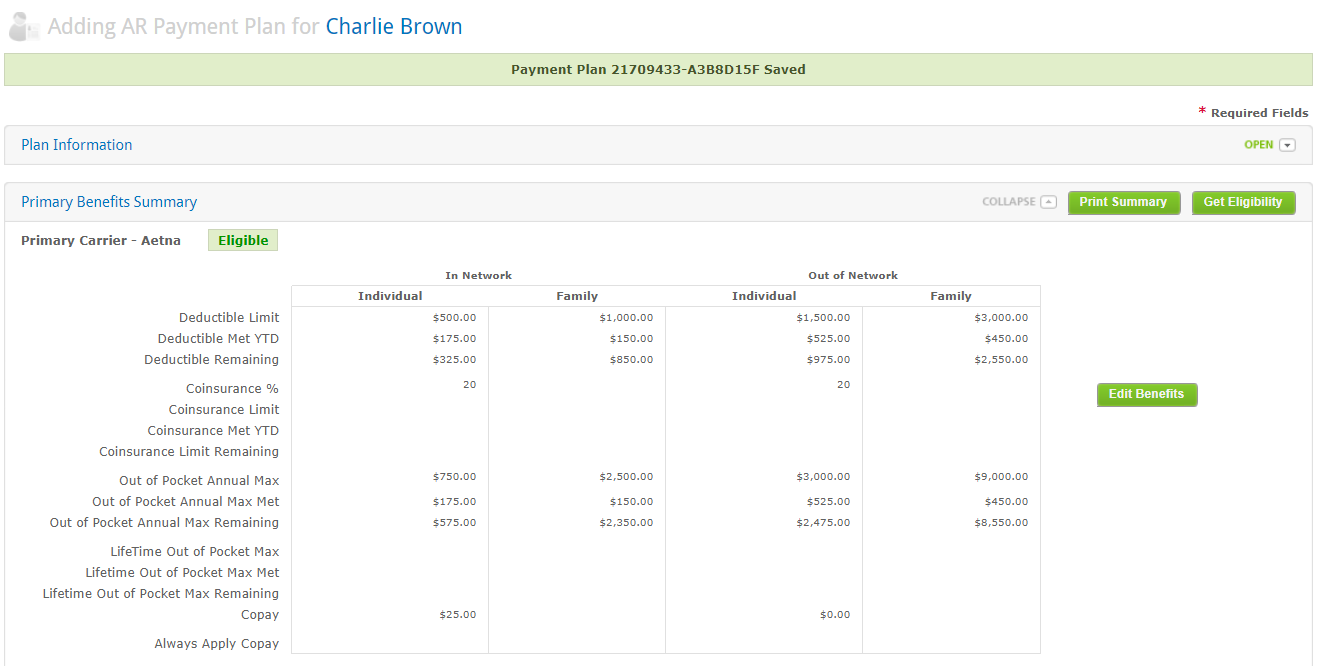Open the Edit Benefits button
1318x666 pixels.
pos(1146,394)
